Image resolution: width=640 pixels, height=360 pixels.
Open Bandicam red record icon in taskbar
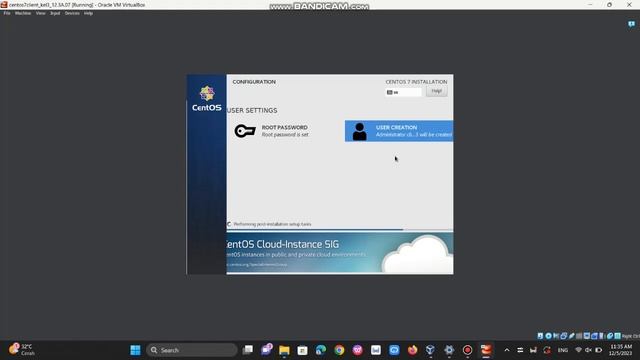(x=467, y=350)
